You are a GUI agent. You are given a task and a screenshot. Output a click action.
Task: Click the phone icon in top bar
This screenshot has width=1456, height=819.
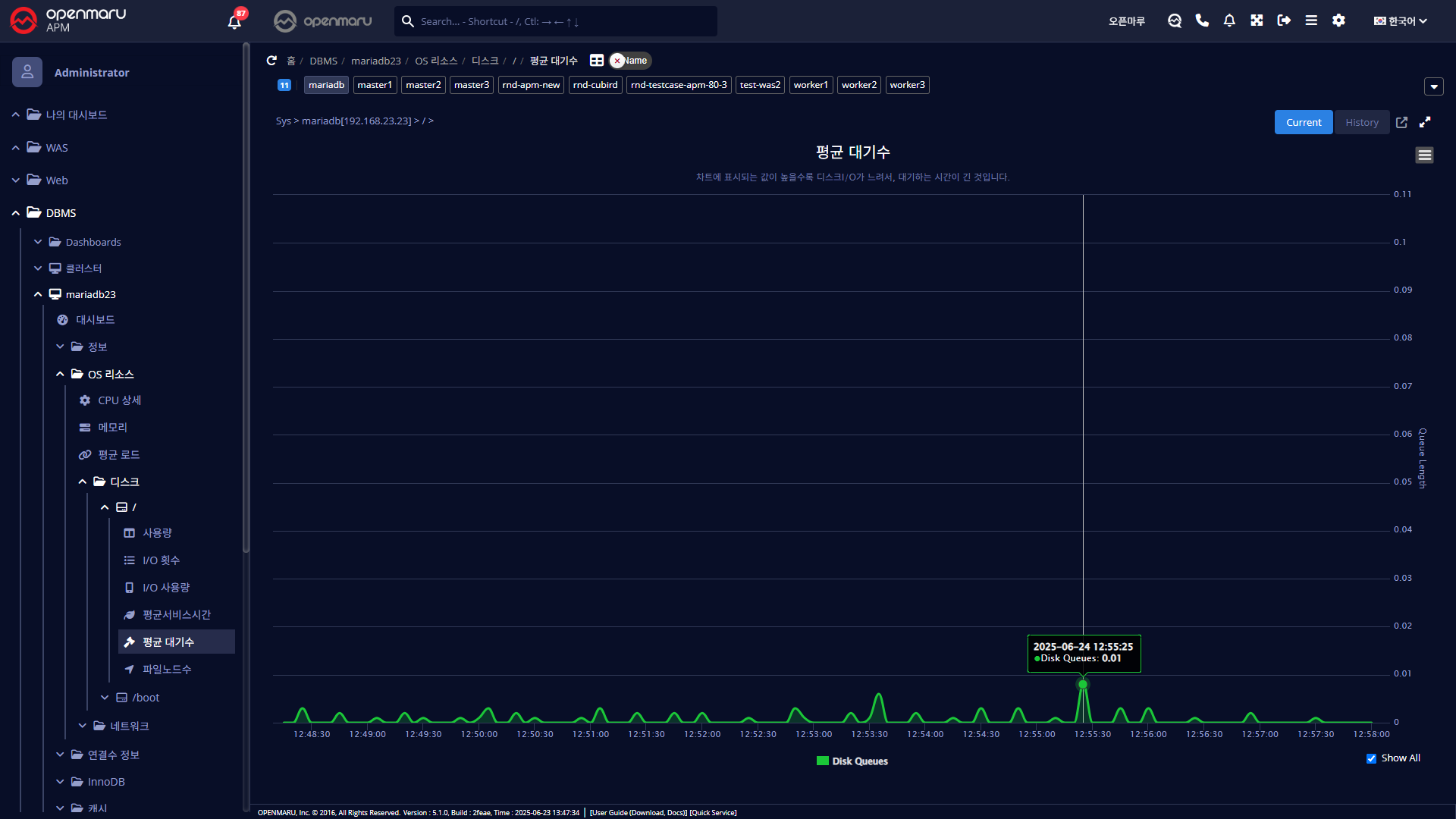pos(1202,20)
